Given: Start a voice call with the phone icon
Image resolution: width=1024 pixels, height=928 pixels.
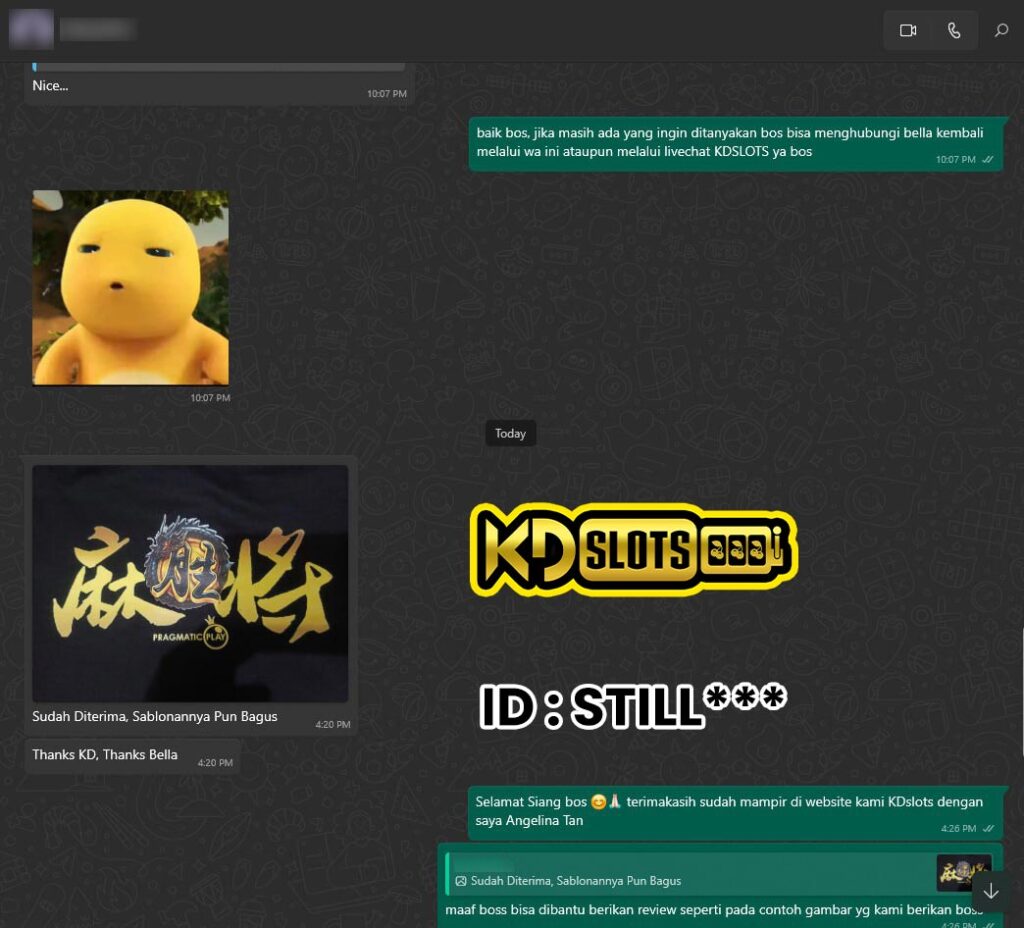Looking at the screenshot, I should [x=954, y=31].
